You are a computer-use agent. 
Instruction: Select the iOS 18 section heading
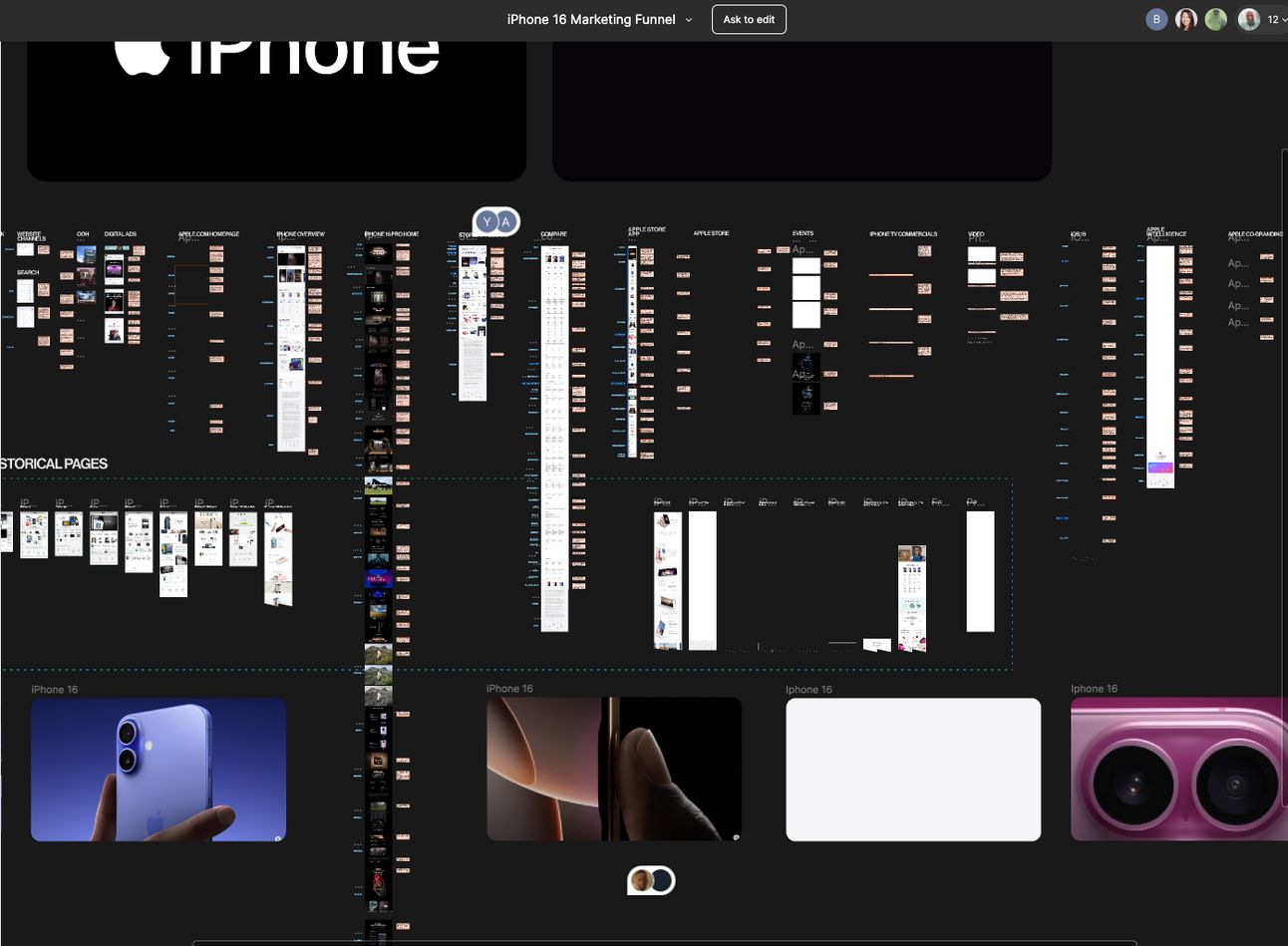(1078, 234)
